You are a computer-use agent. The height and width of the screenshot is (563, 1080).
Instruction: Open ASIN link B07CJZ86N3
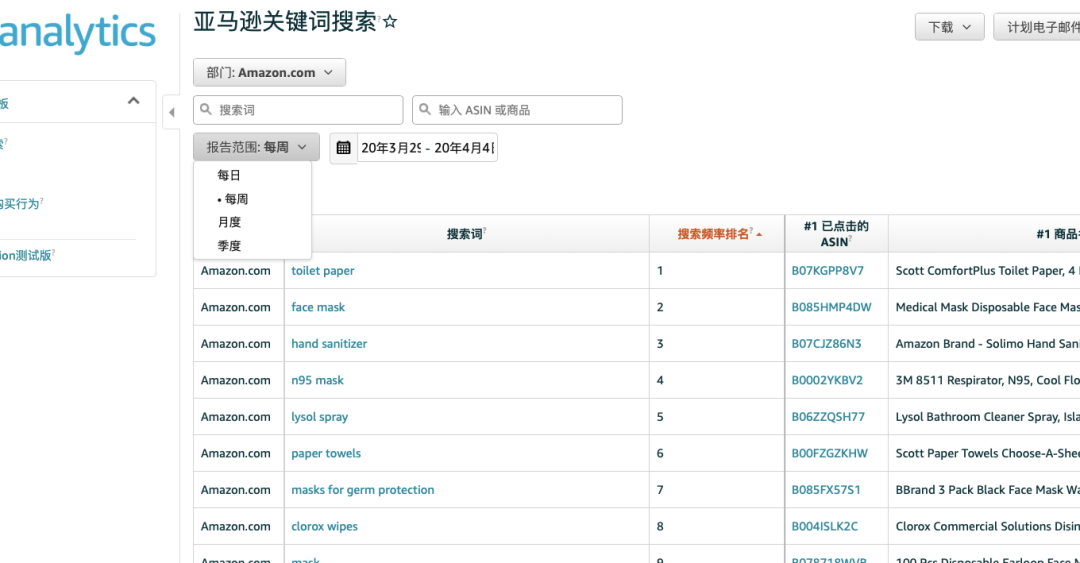click(x=826, y=344)
